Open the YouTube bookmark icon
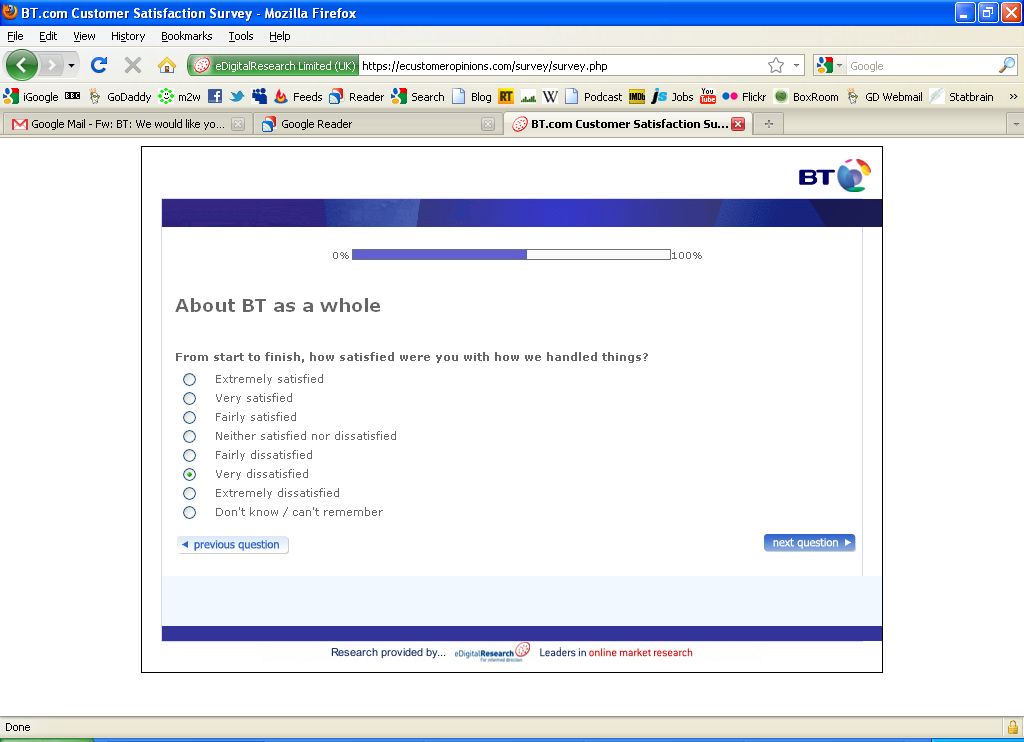 click(x=708, y=97)
